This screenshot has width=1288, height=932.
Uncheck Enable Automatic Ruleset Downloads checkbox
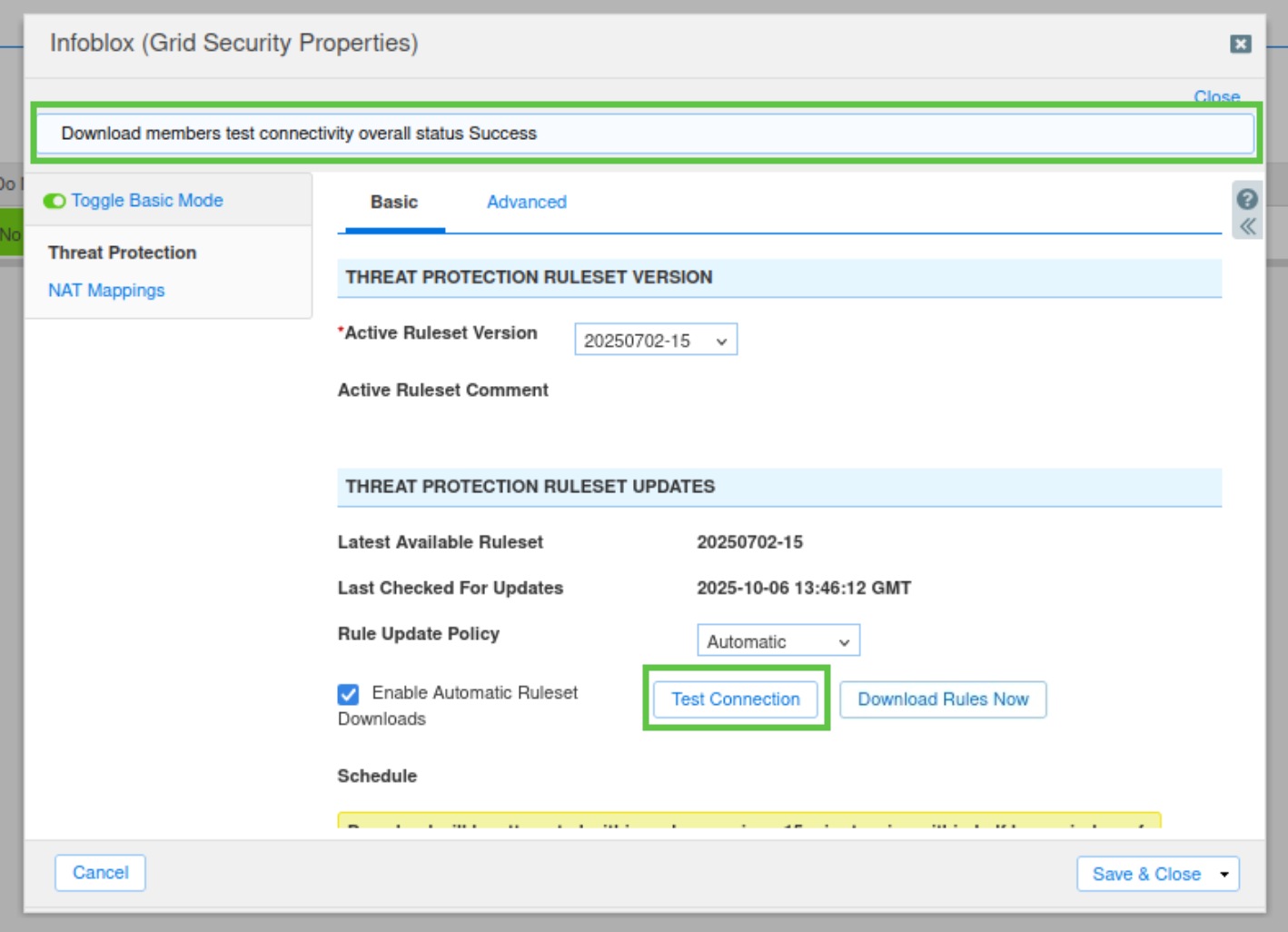click(348, 694)
